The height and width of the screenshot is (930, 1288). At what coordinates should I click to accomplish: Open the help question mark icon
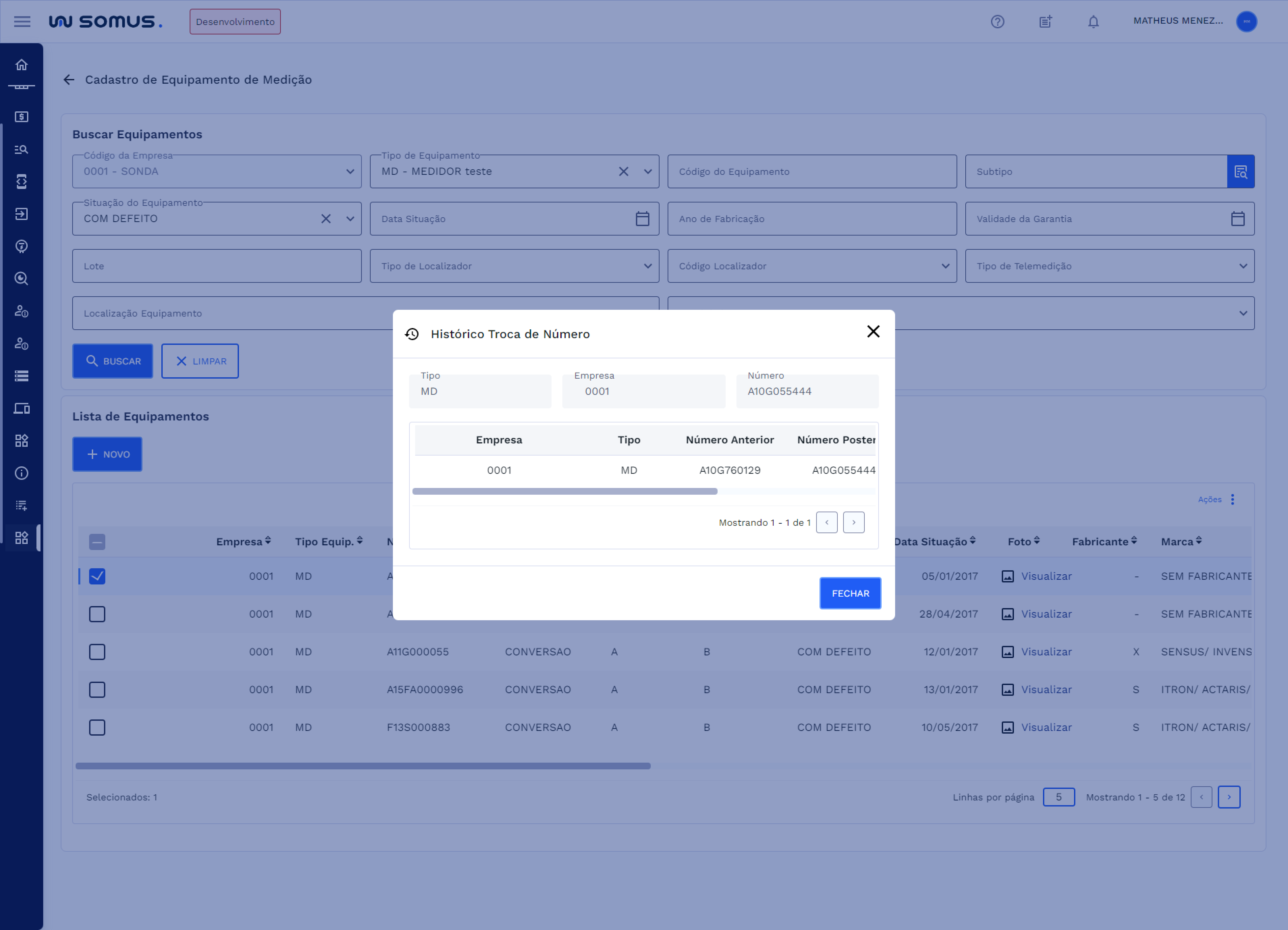[x=997, y=22]
